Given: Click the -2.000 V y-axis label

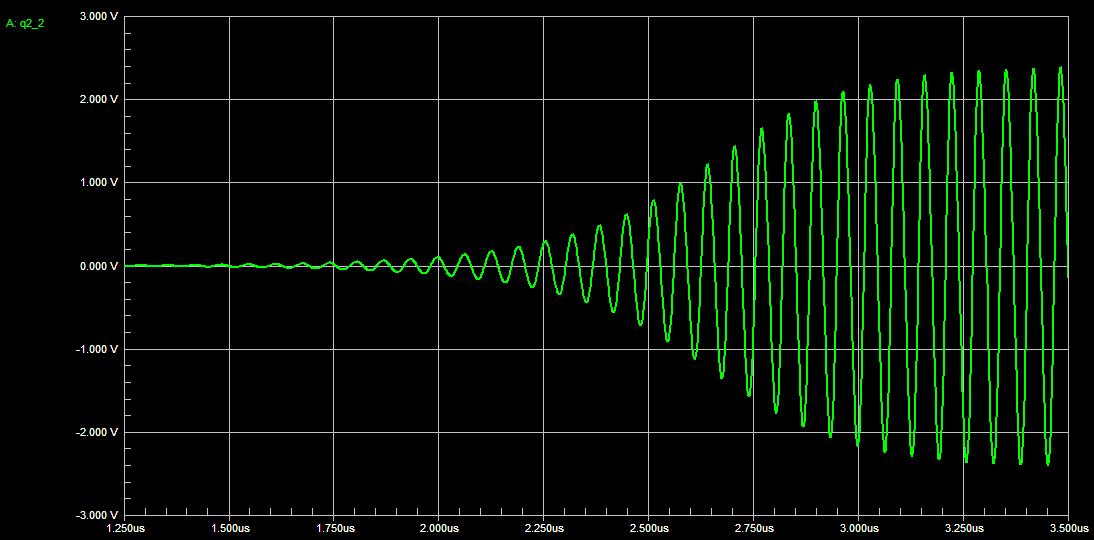Looking at the screenshot, I should click(x=97, y=432).
